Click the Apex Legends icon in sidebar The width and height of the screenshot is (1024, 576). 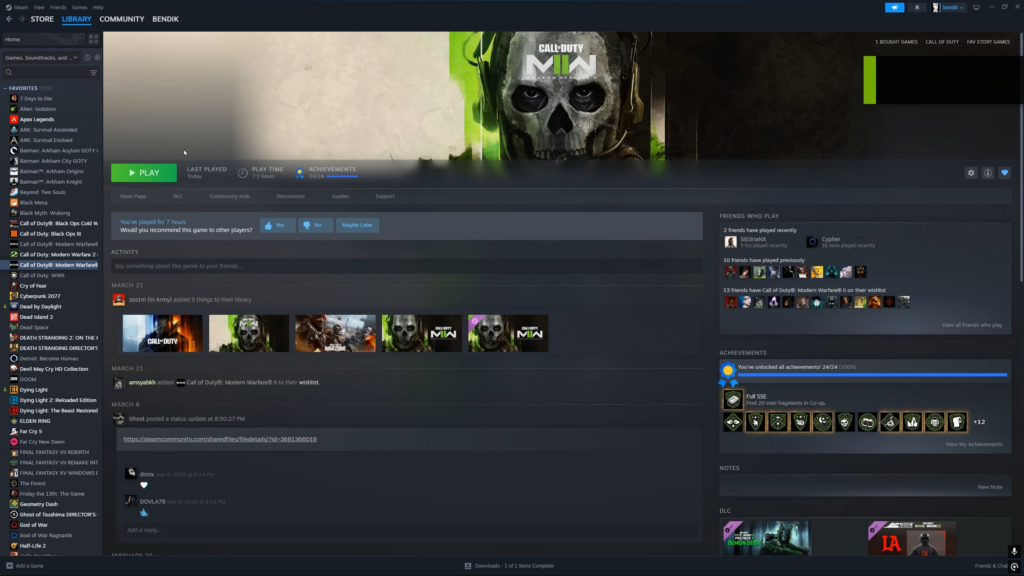[x=14, y=120]
